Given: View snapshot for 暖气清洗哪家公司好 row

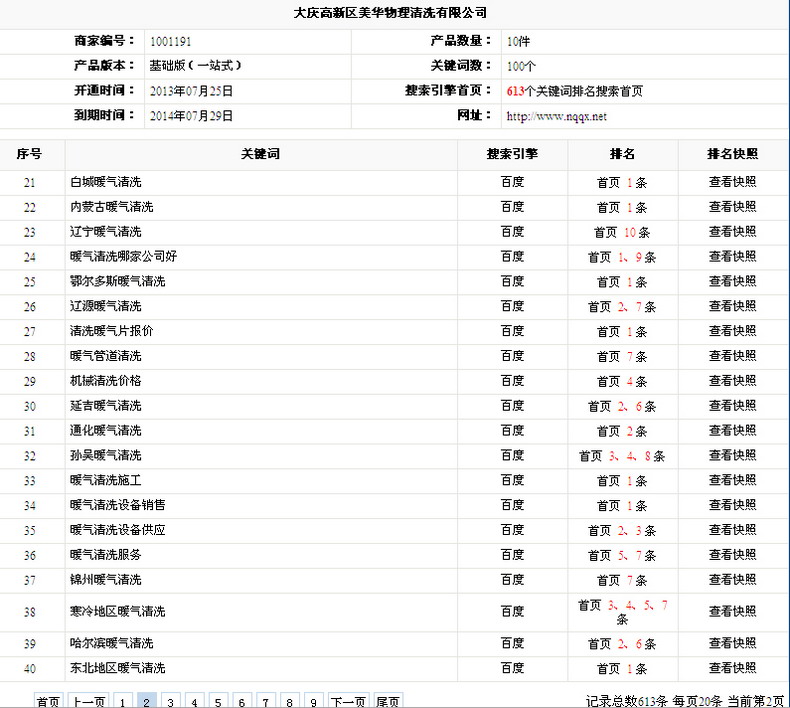Looking at the screenshot, I should click(x=733, y=256).
